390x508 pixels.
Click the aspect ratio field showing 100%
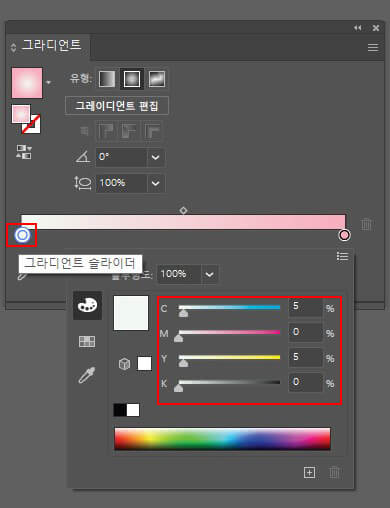pyautogui.click(x=121, y=183)
